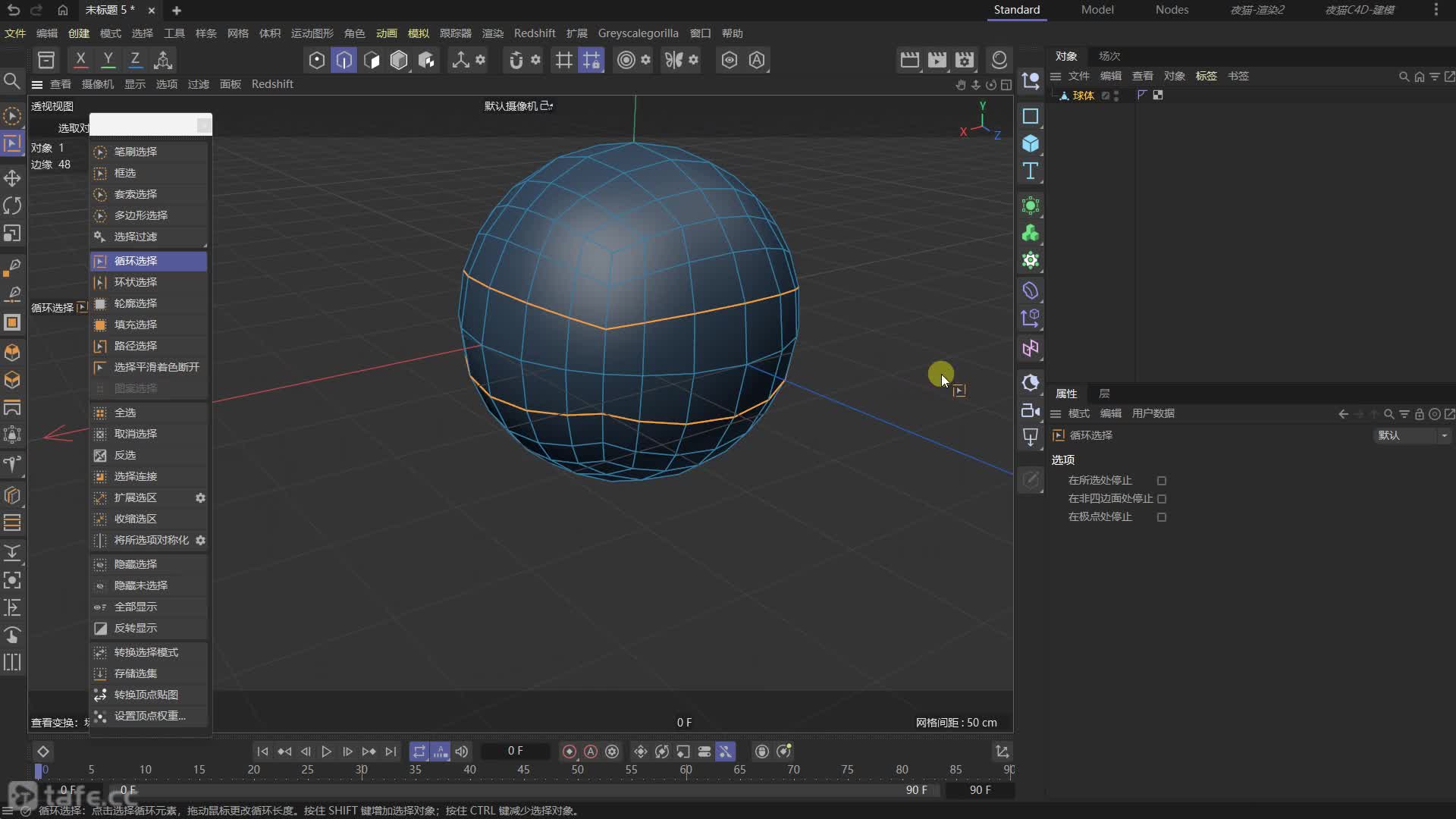Click the workplane grid icon
Viewport: 1456px width, 819px height.
(x=563, y=60)
